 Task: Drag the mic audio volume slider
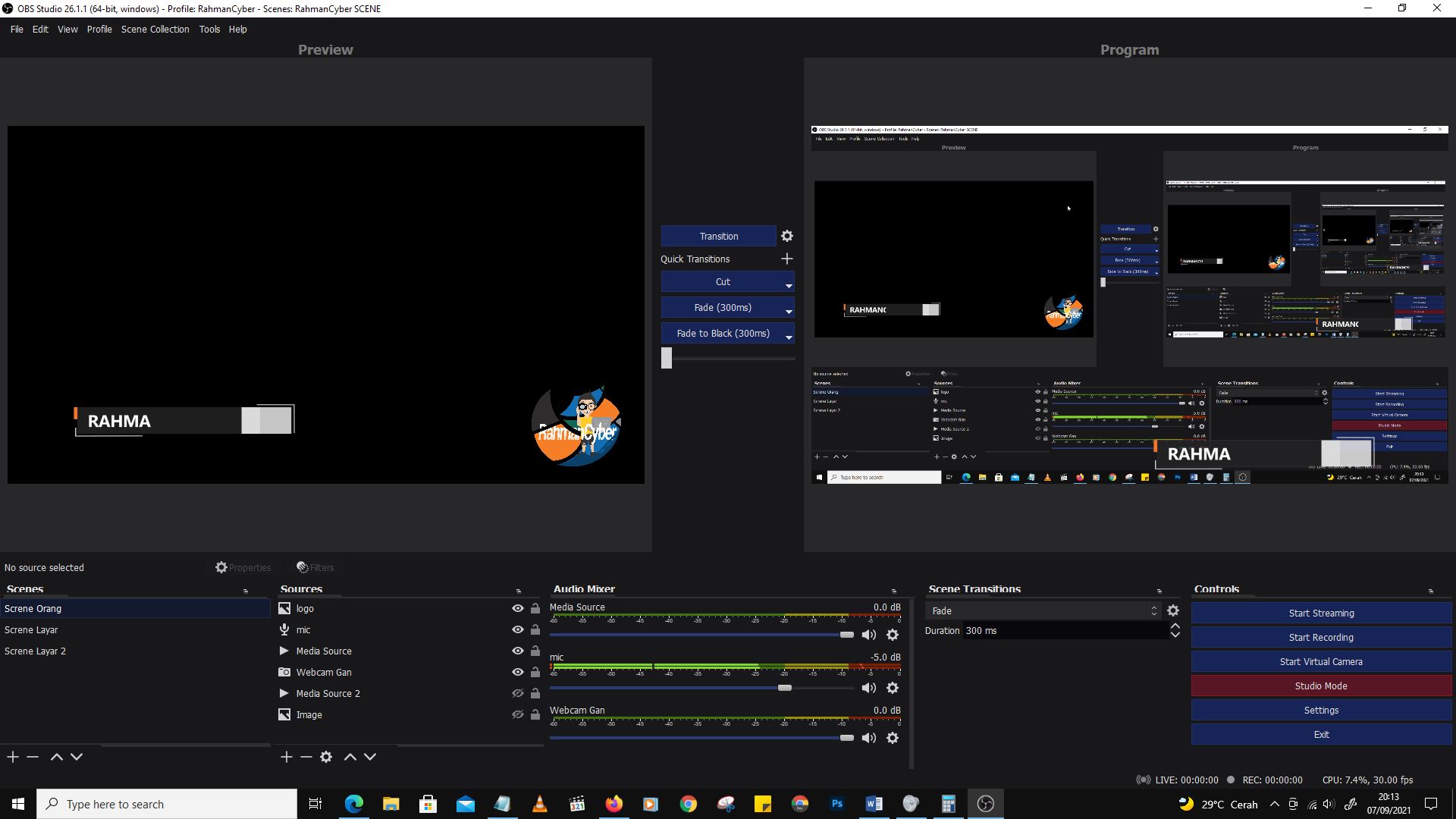point(785,688)
